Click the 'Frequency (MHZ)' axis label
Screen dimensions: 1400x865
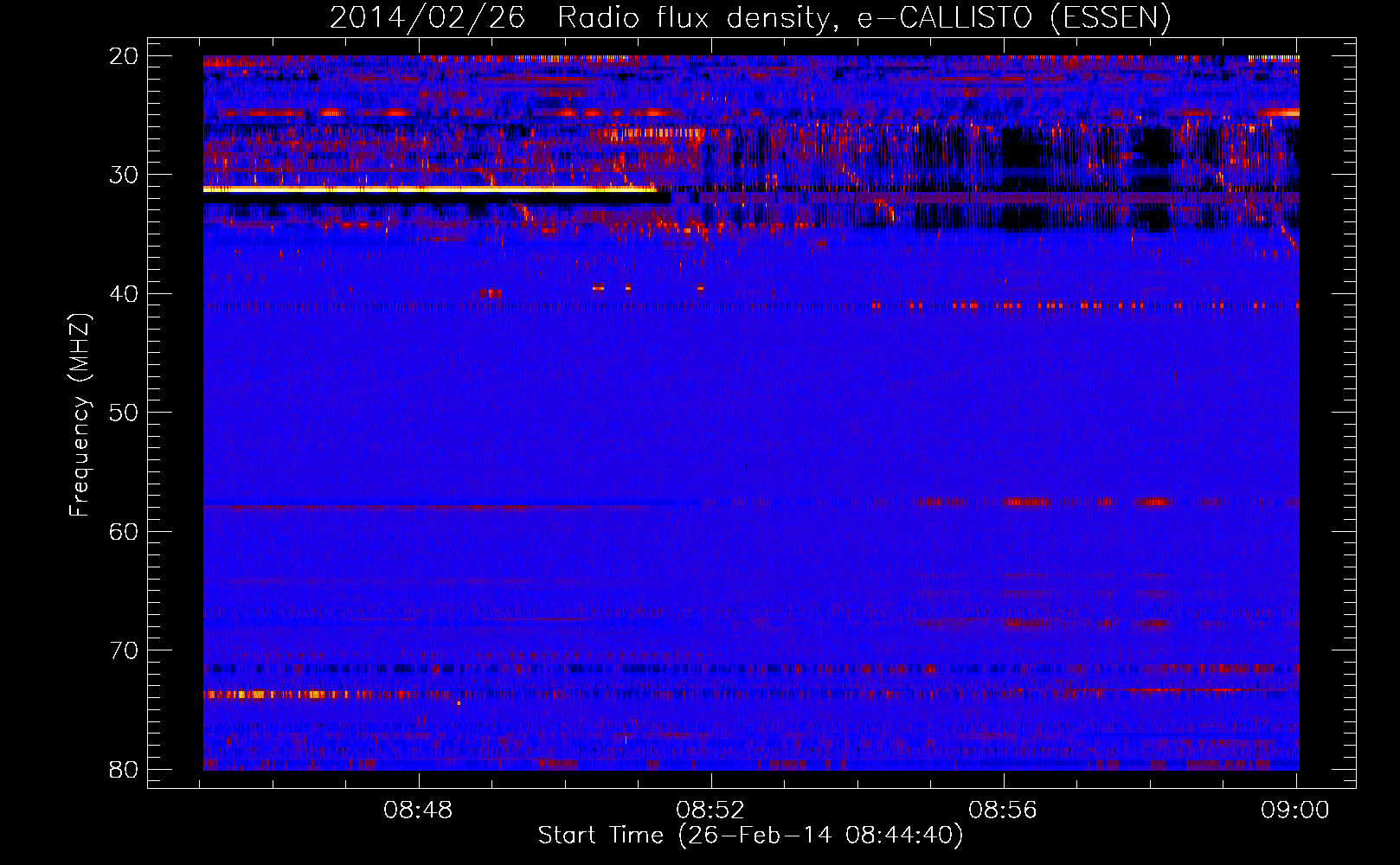pyautogui.click(x=80, y=415)
